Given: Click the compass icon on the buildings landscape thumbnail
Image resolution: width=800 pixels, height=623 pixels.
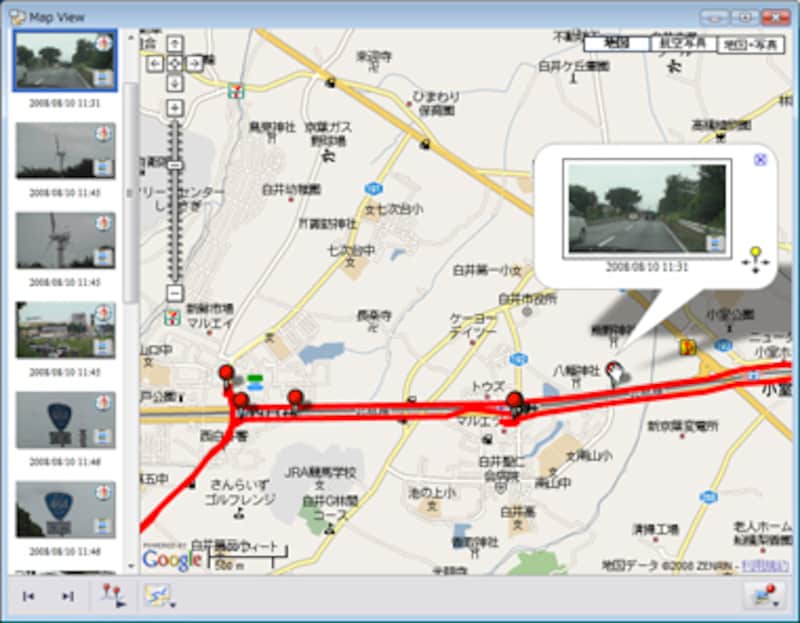Looking at the screenshot, I should [104, 312].
